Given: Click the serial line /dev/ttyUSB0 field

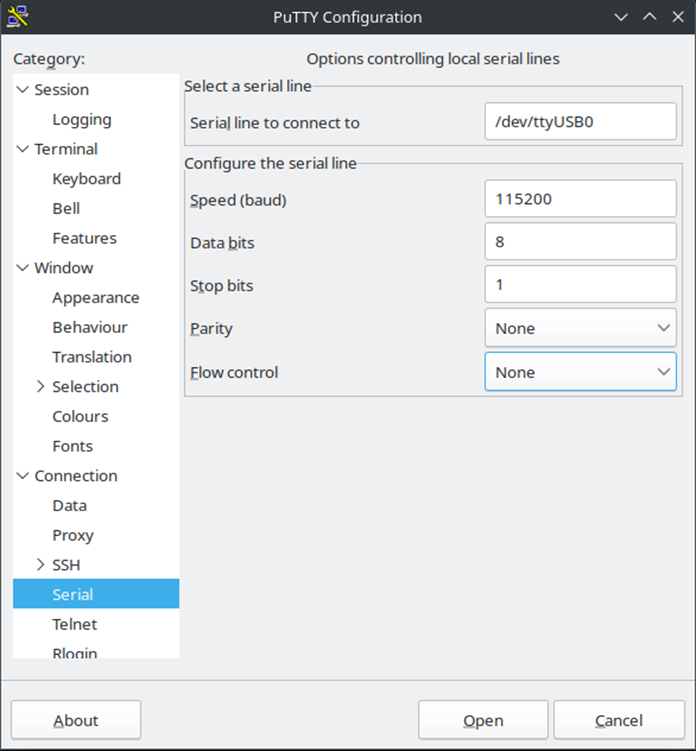Looking at the screenshot, I should (x=581, y=121).
